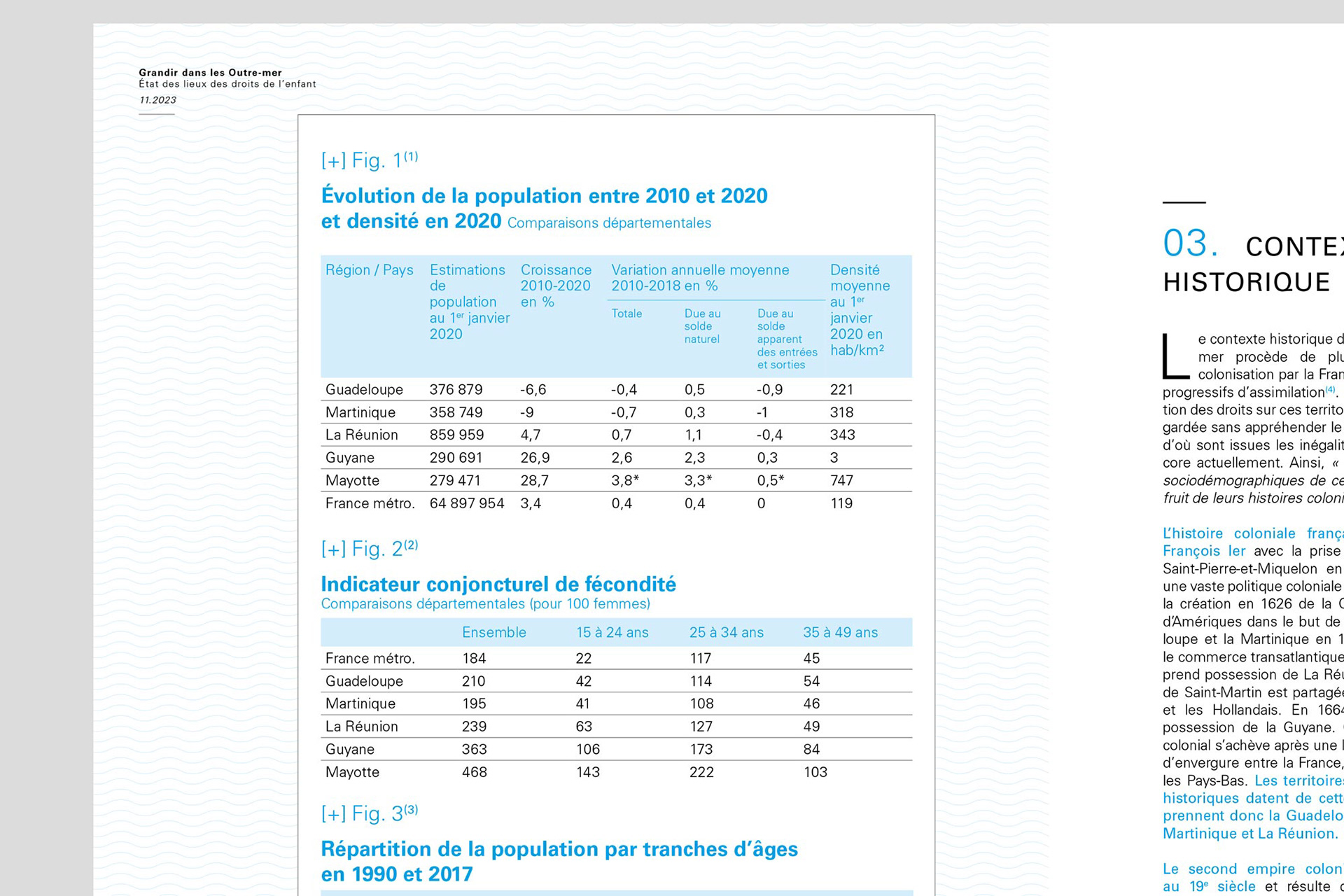
Task: Open footnote (2) beside Fig. 2
Action: pyautogui.click(x=411, y=545)
